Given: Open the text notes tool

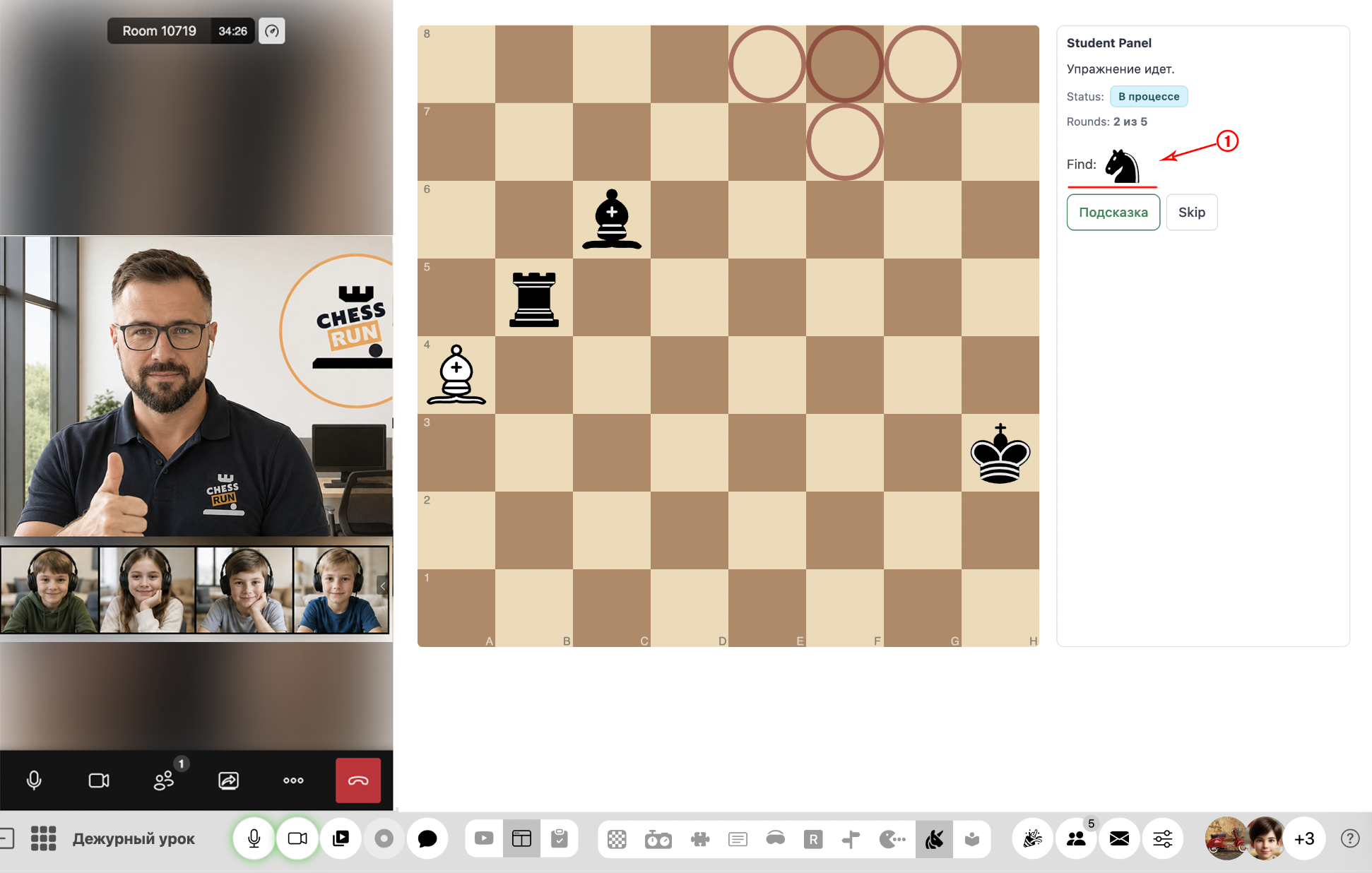Looking at the screenshot, I should pyautogui.click(x=738, y=838).
